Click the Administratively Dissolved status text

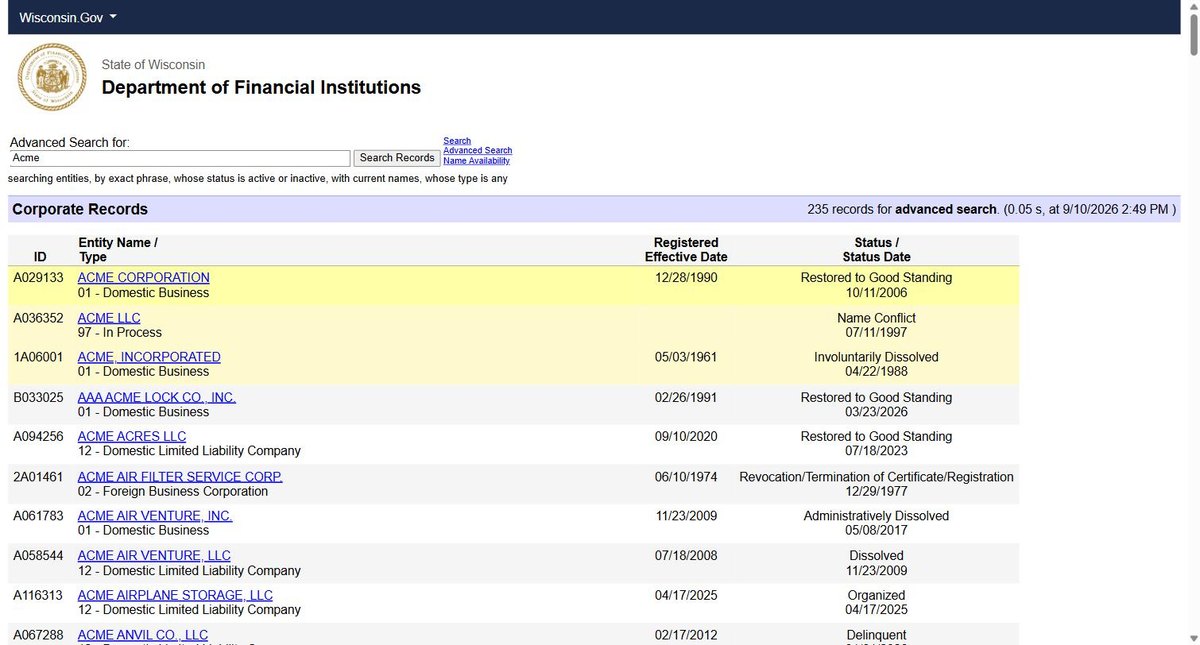[x=876, y=516]
